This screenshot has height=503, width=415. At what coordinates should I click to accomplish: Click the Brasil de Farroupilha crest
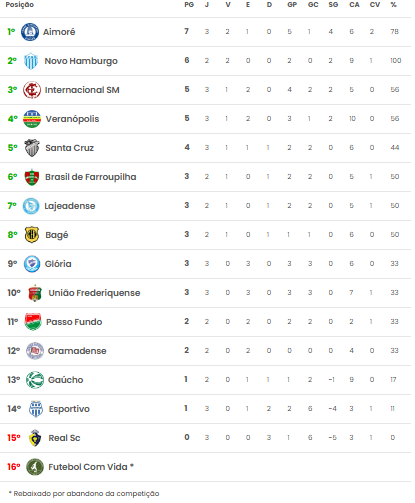[32, 177]
